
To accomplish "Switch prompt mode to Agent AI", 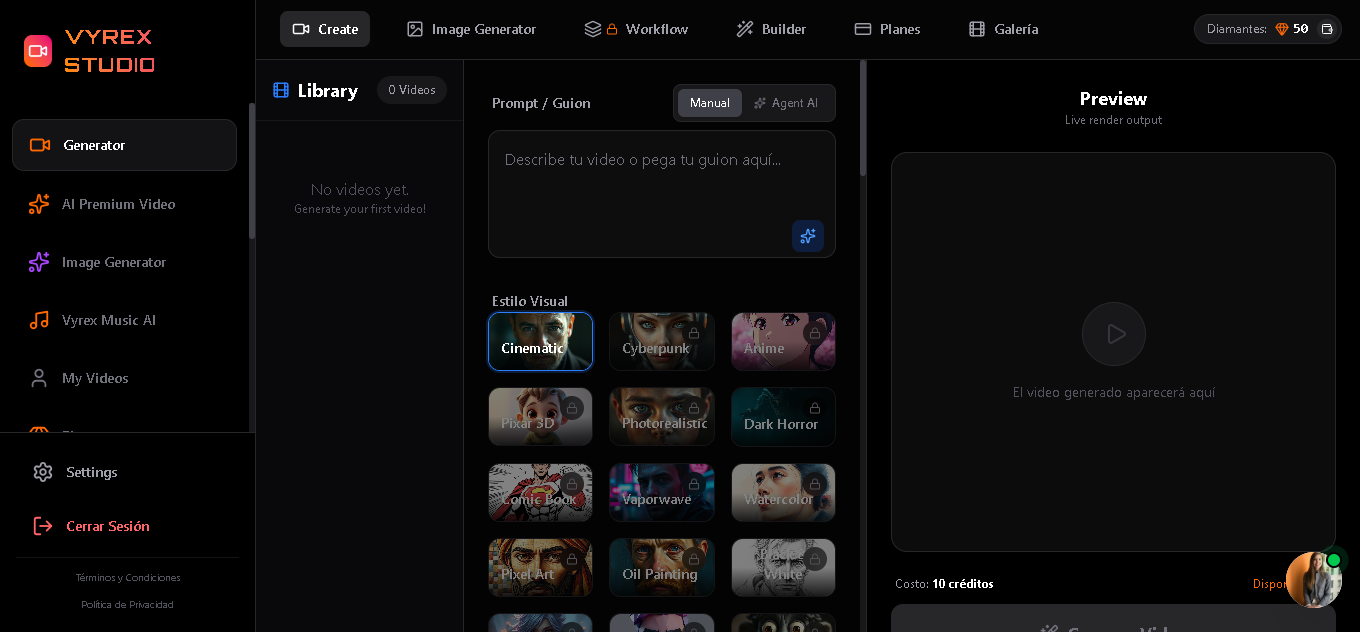I will [786, 103].
